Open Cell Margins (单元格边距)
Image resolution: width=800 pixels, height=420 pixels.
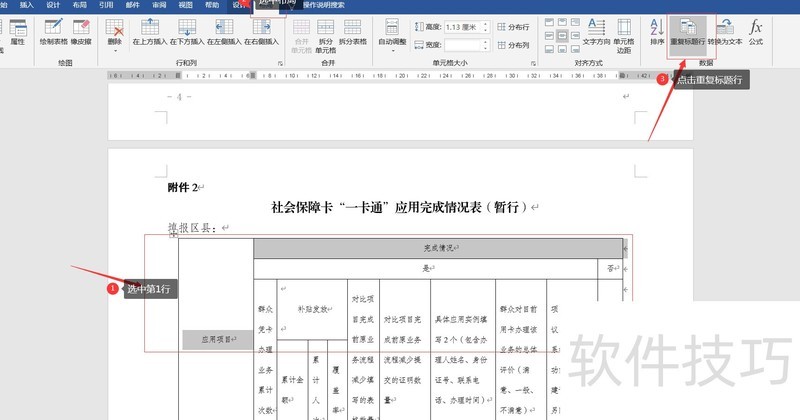624,36
